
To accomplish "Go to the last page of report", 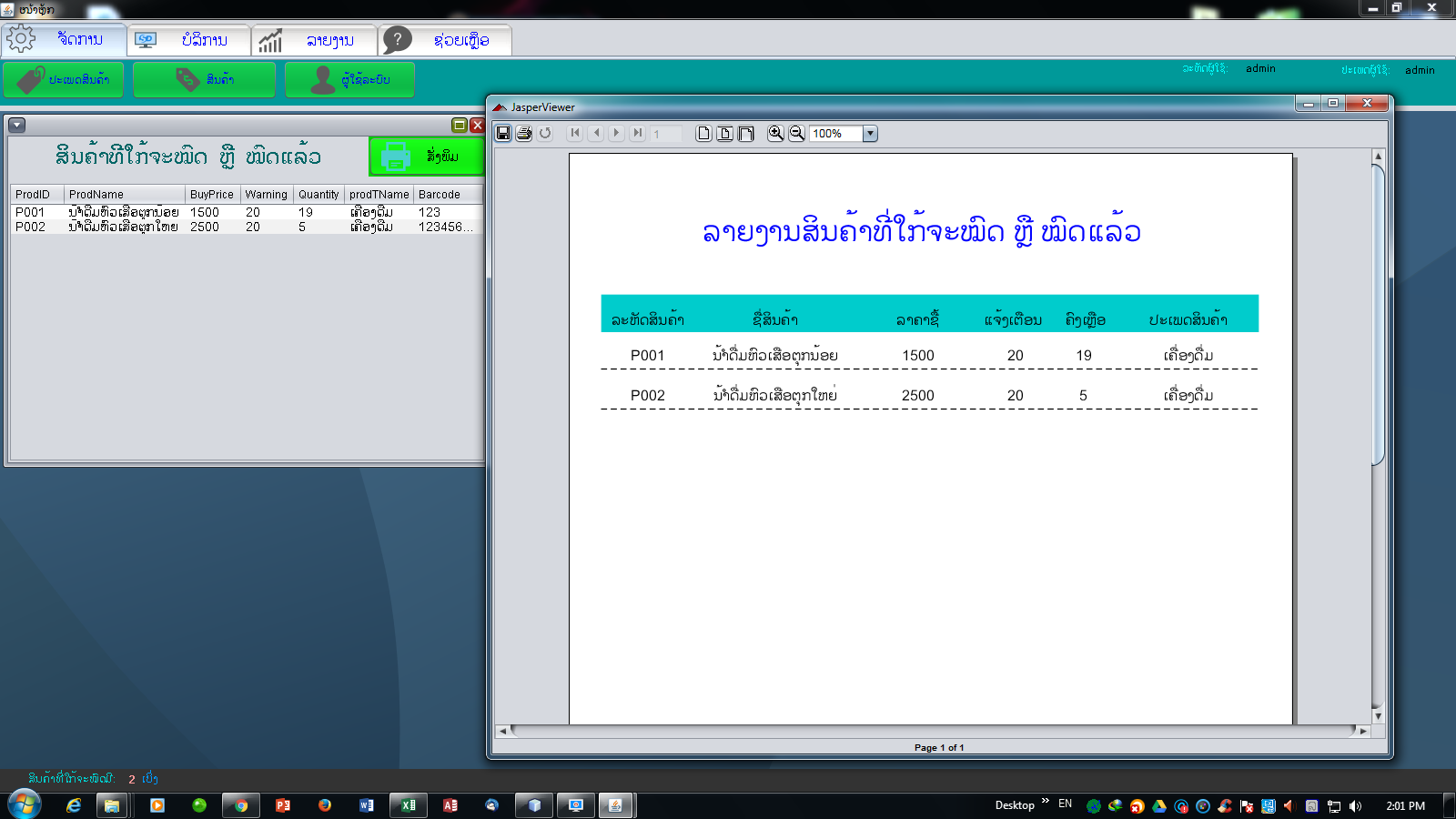I will 638,133.
